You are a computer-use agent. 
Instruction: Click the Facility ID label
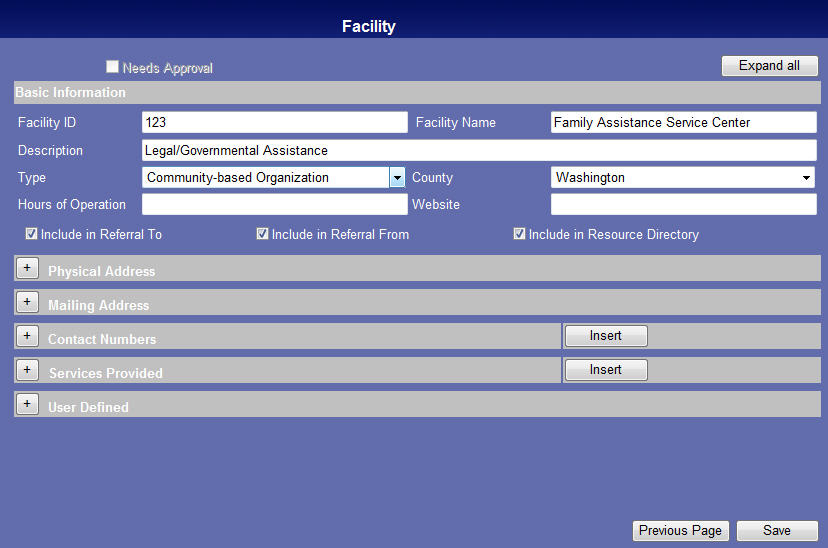[x=47, y=122]
